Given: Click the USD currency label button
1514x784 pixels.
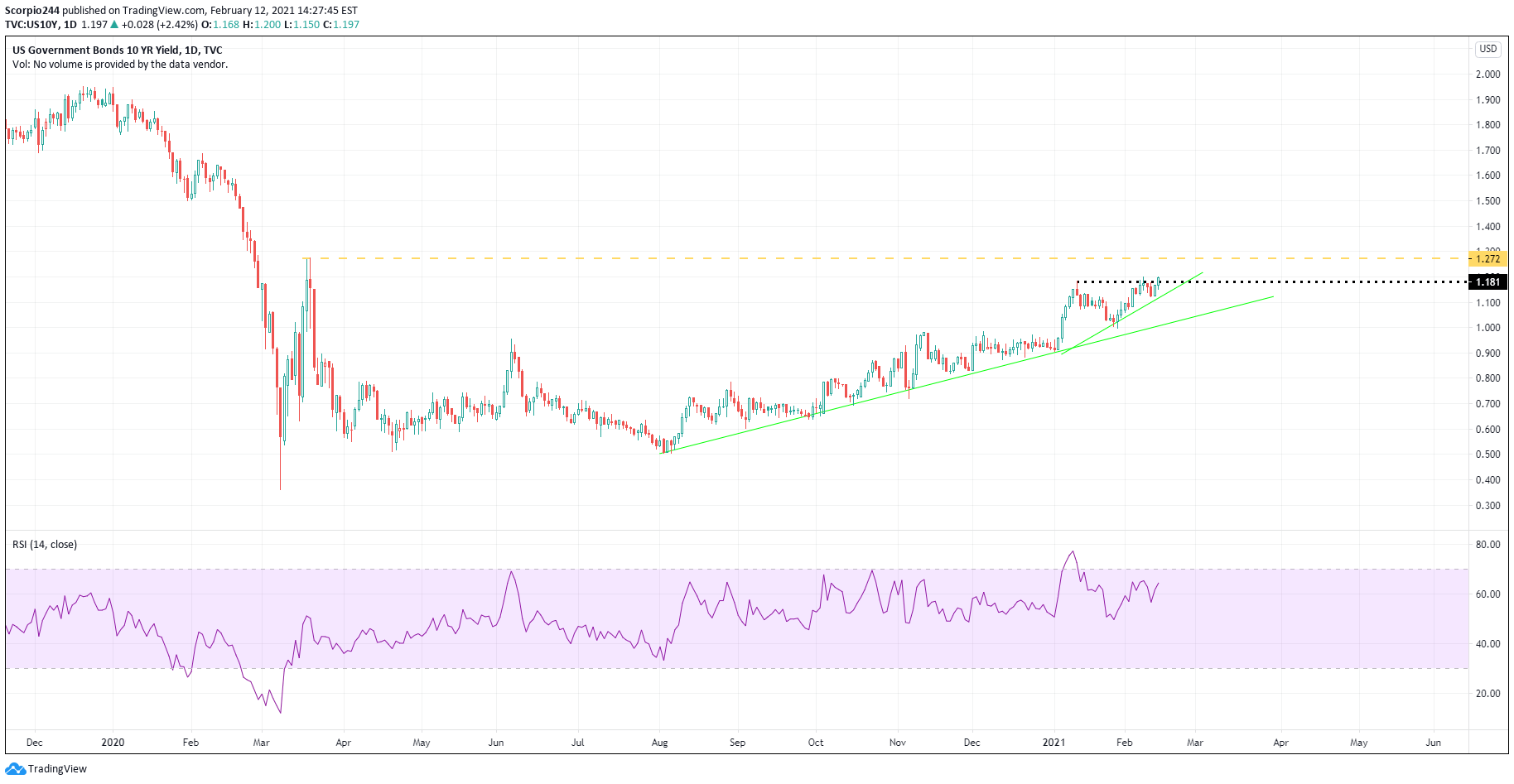Looking at the screenshot, I should click(x=1488, y=49).
